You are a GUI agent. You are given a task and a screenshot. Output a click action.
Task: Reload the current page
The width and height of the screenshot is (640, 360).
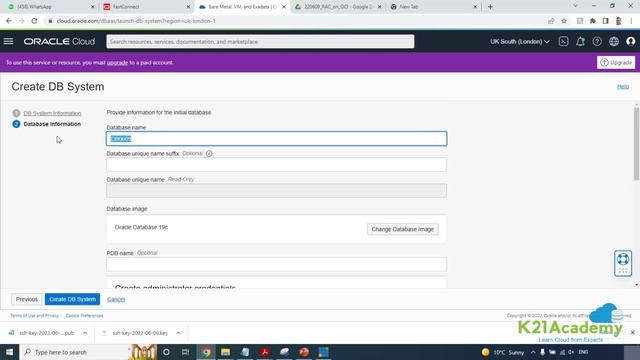point(34,21)
